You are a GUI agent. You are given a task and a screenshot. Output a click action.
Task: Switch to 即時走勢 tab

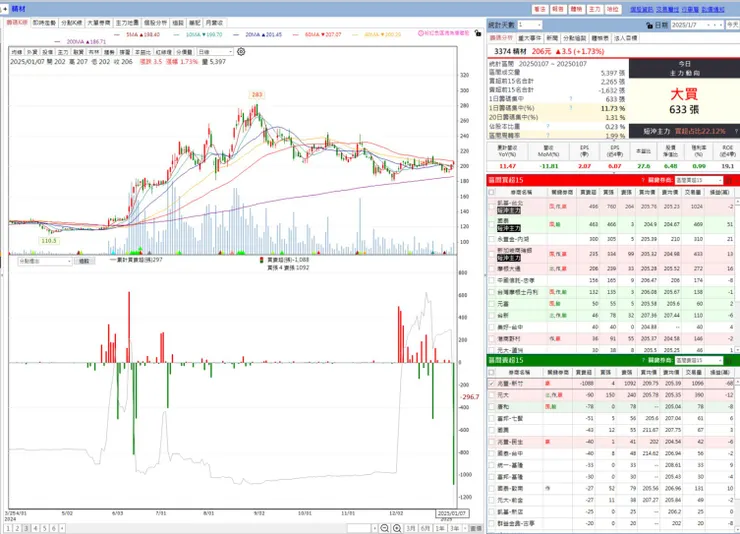point(44,23)
